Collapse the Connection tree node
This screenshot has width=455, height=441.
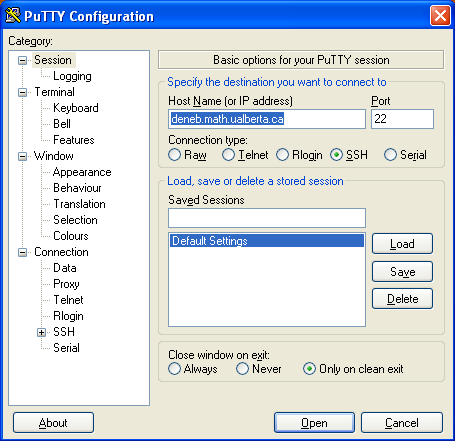click(x=22, y=252)
